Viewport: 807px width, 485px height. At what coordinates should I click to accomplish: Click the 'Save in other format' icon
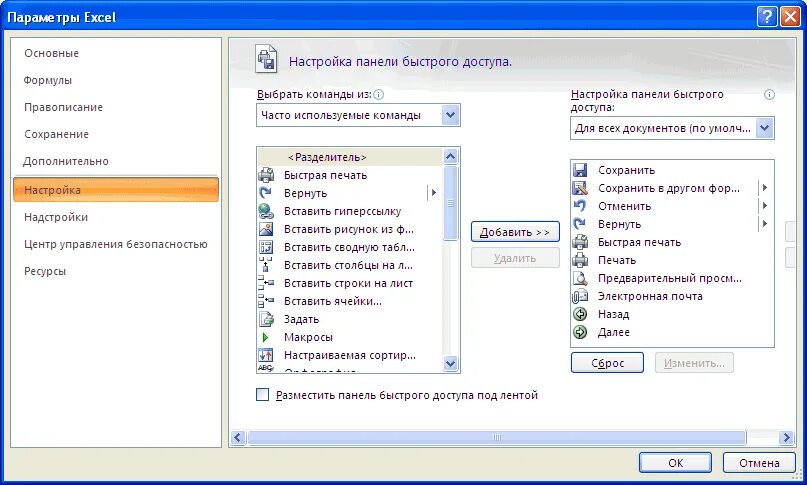580,188
